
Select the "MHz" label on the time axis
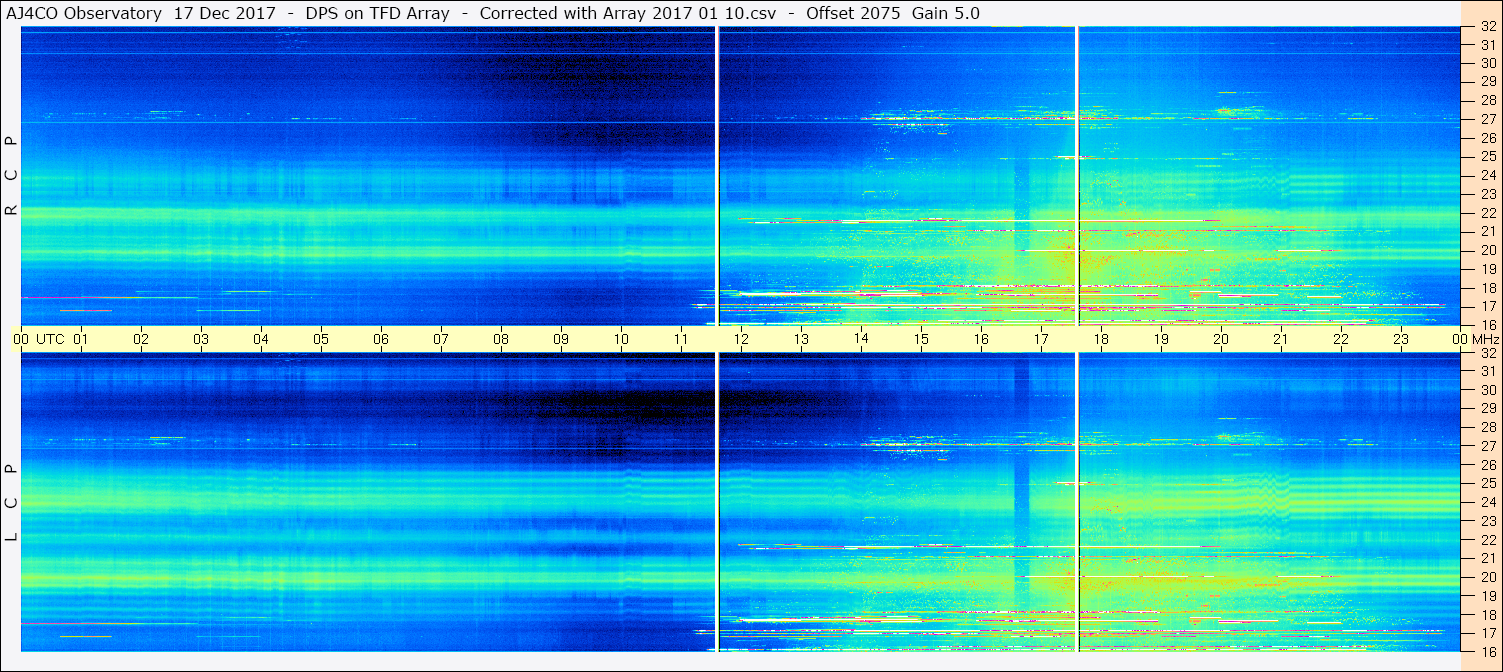(1485, 339)
